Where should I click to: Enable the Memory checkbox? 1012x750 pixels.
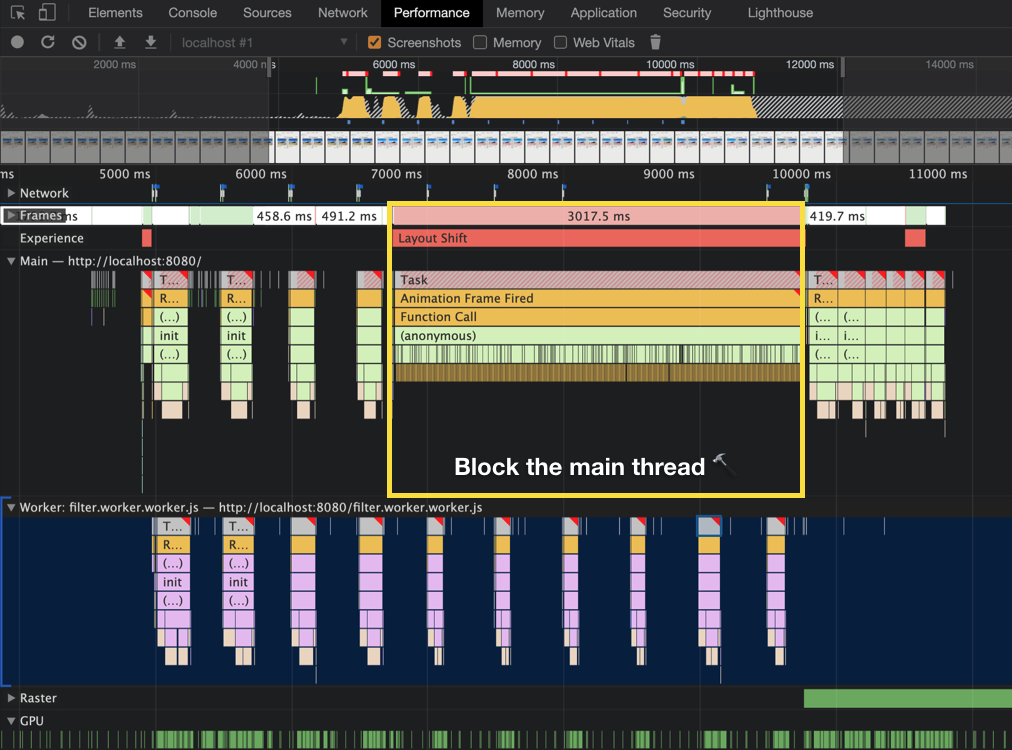(x=480, y=43)
